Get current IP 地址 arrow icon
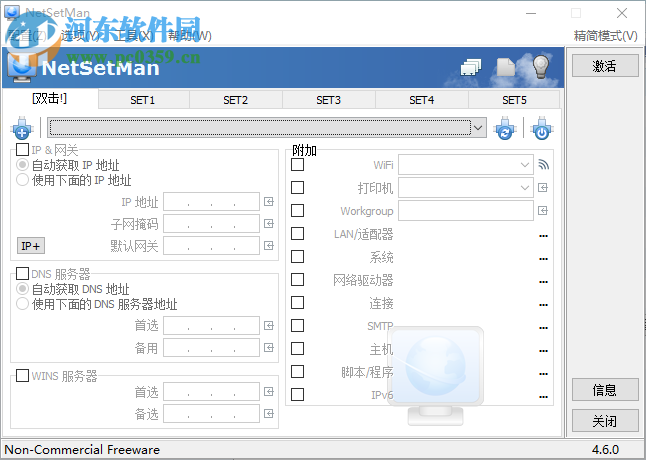Viewport: 646px width, 460px height. click(269, 202)
